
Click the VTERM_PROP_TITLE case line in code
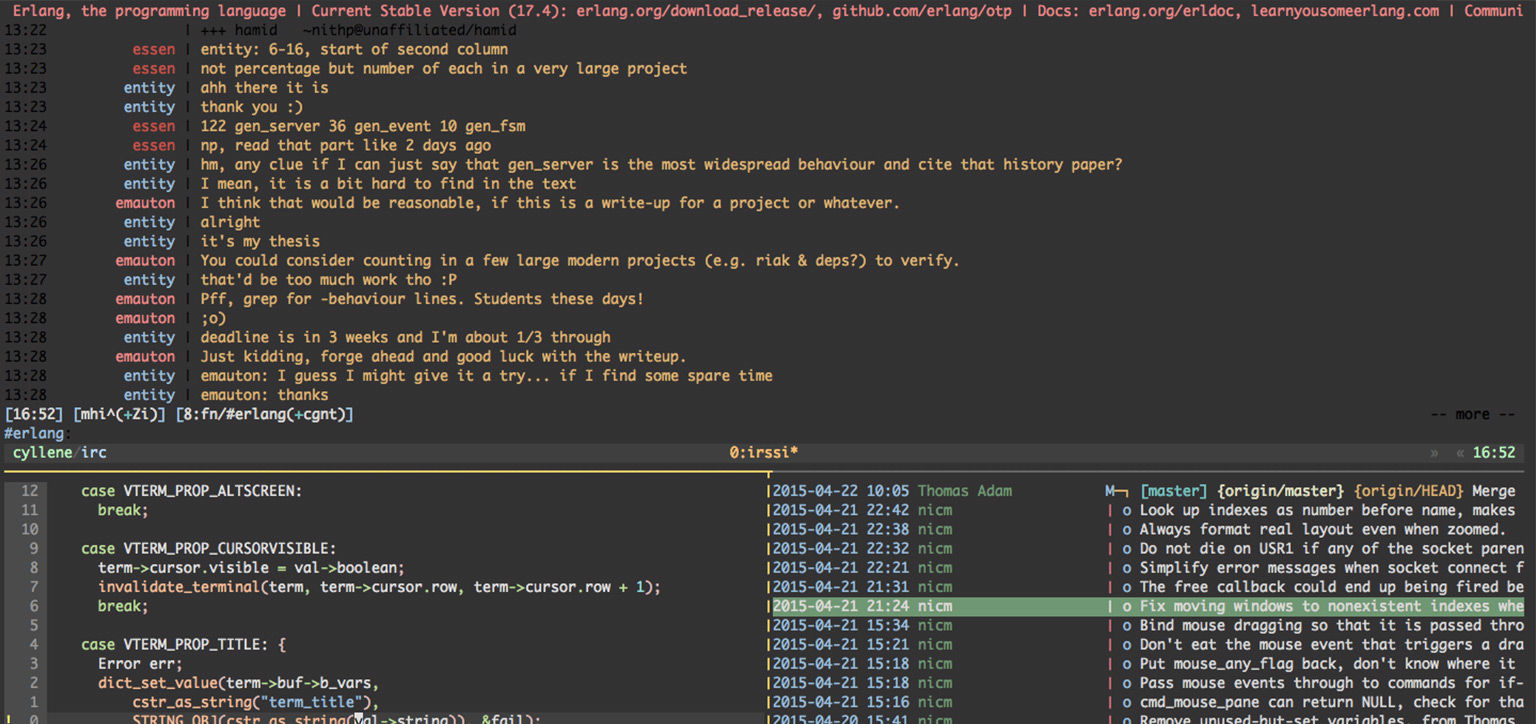pos(183,644)
